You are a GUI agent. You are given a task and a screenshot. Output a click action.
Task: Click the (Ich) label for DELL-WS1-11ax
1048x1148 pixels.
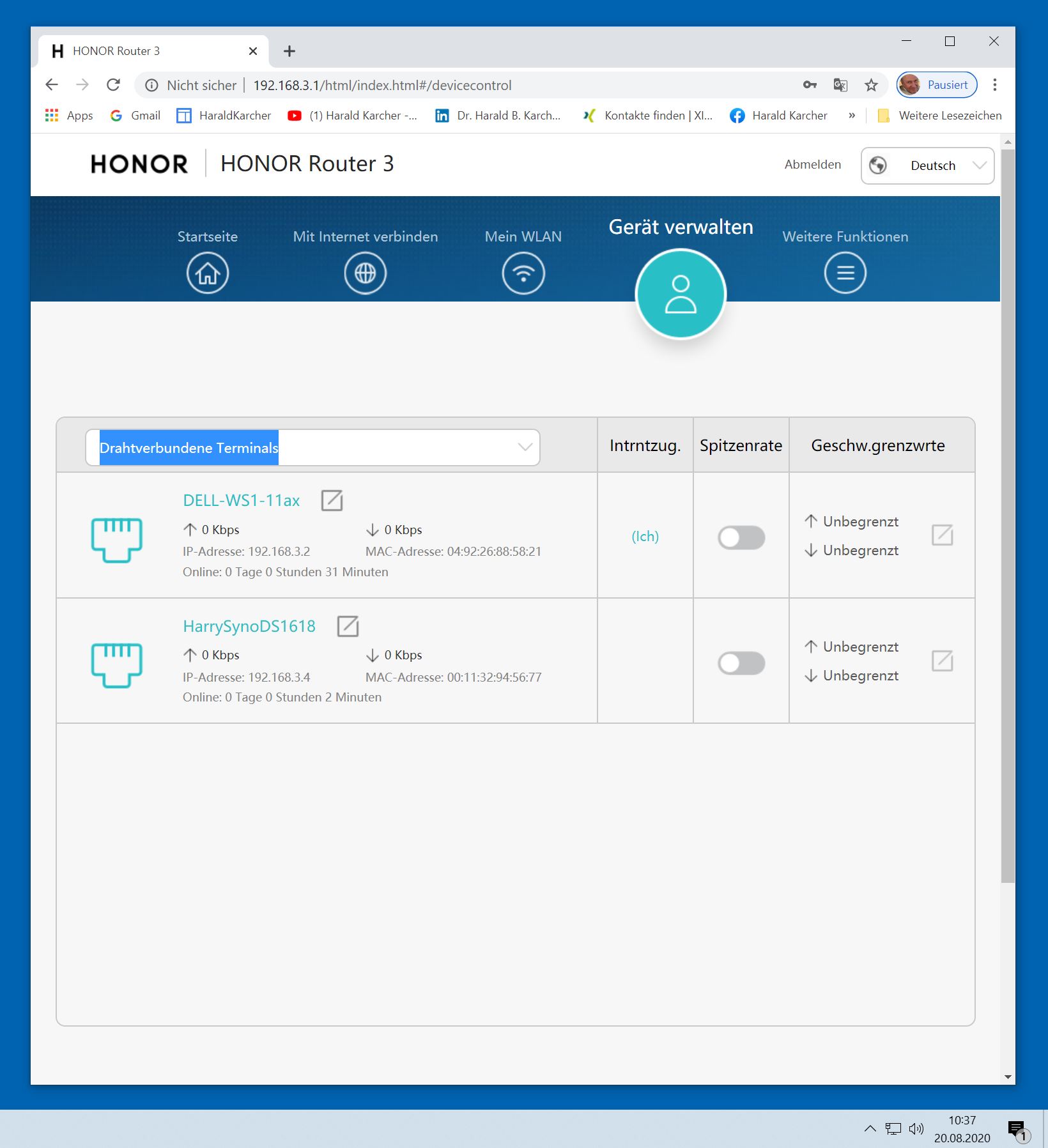pos(645,536)
